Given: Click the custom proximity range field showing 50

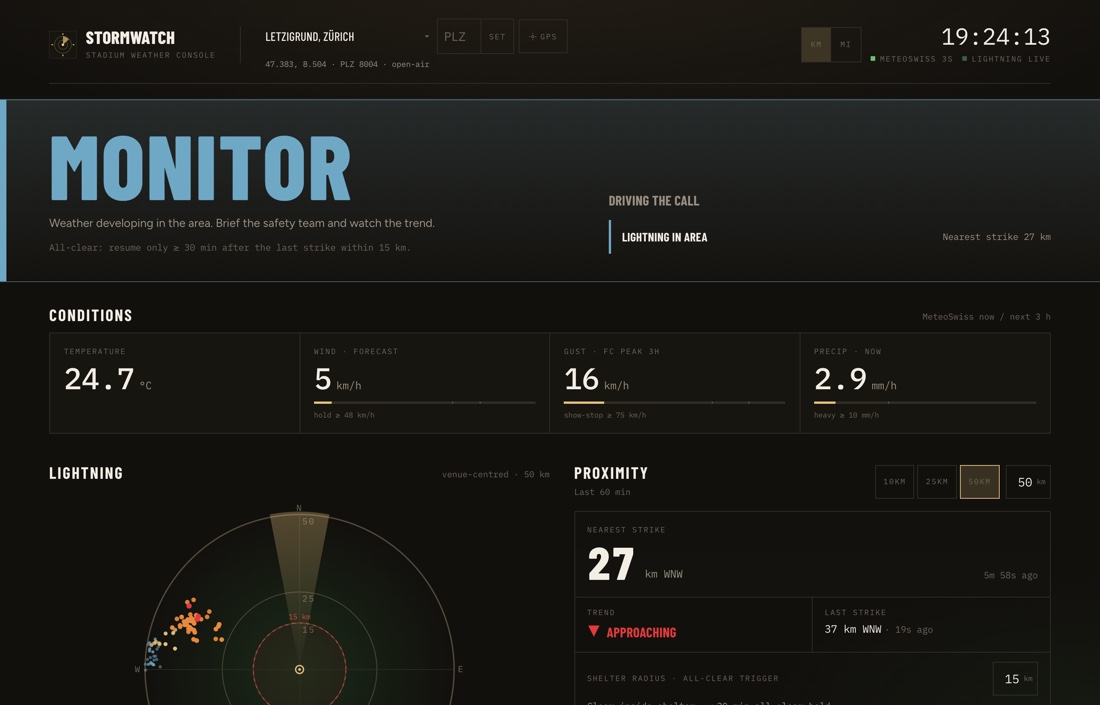Looking at the screenshot, I should 1028,482.
